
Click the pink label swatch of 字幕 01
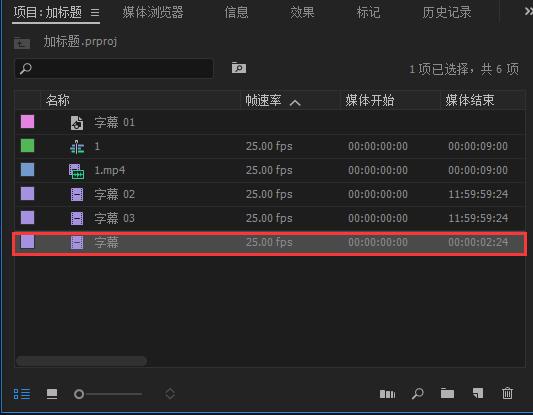pyautogui.click(x=28, y=122)
